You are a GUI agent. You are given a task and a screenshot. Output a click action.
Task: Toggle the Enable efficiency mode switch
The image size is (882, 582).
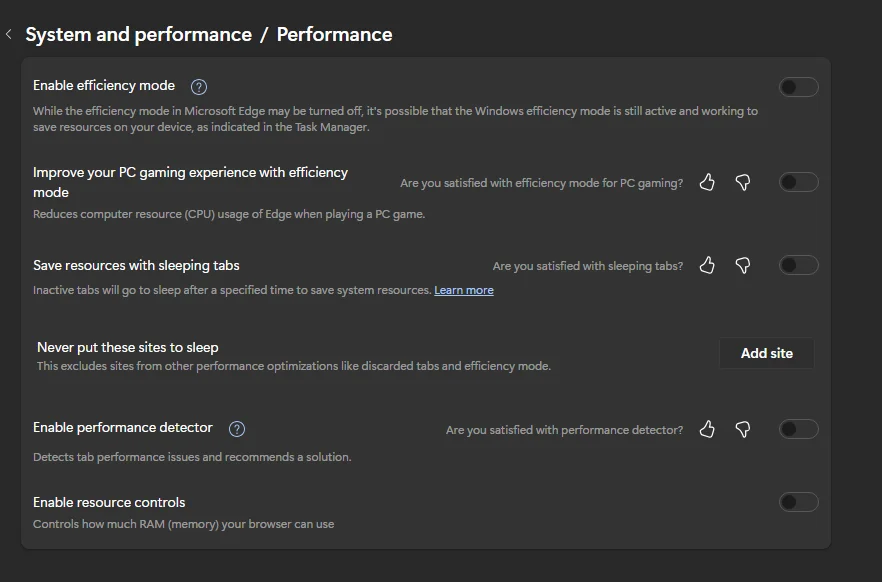[x=798, y=87]
